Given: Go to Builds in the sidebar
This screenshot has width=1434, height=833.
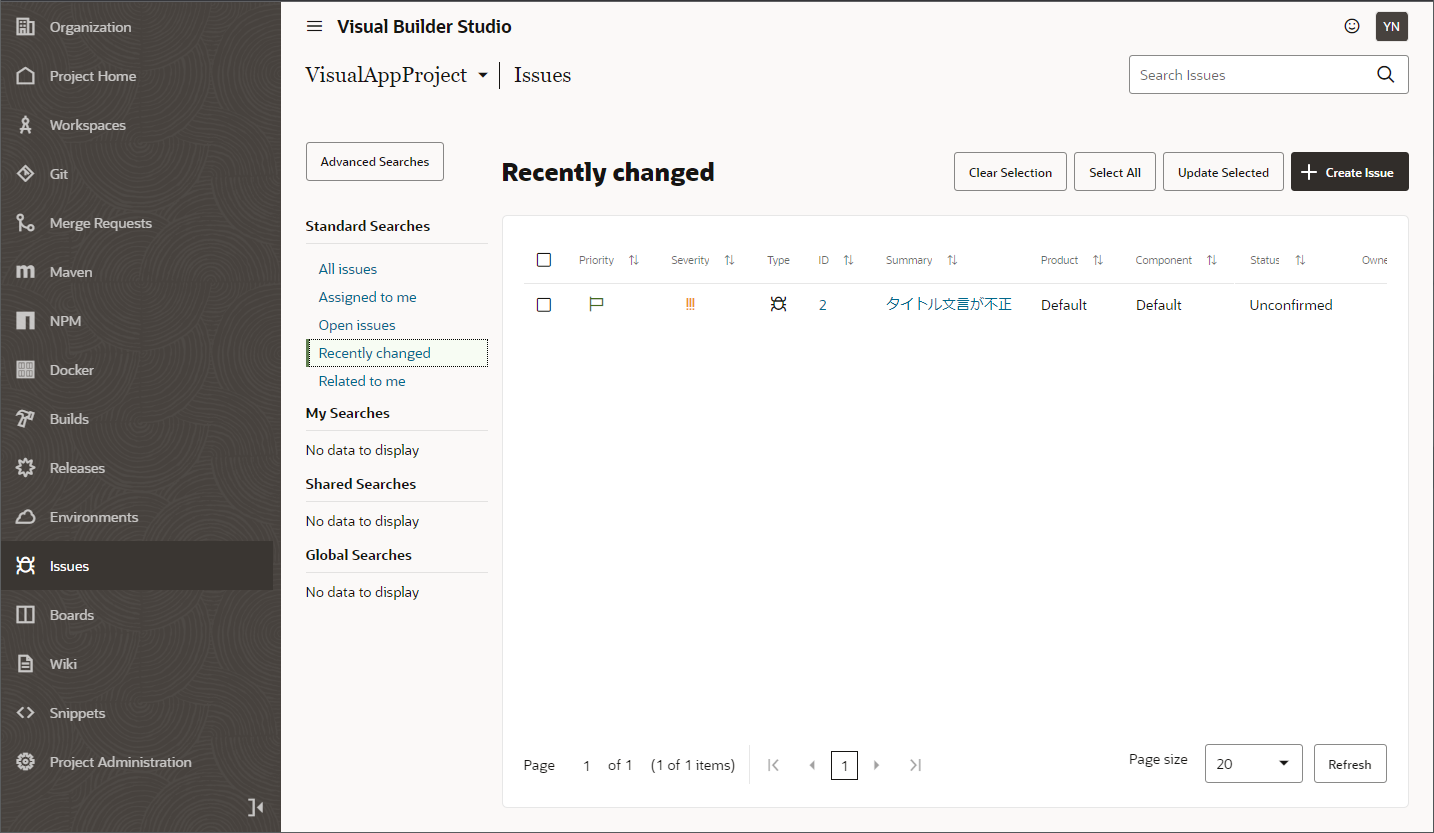Looking at the screenshot, I should point(69,419).
